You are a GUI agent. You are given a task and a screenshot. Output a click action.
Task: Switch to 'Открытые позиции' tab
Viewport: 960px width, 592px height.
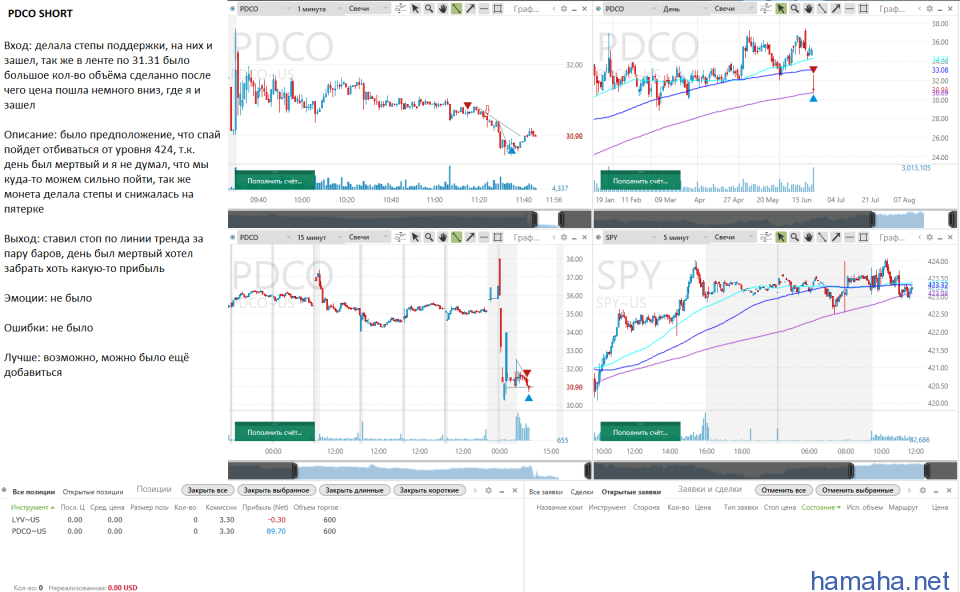92,492
